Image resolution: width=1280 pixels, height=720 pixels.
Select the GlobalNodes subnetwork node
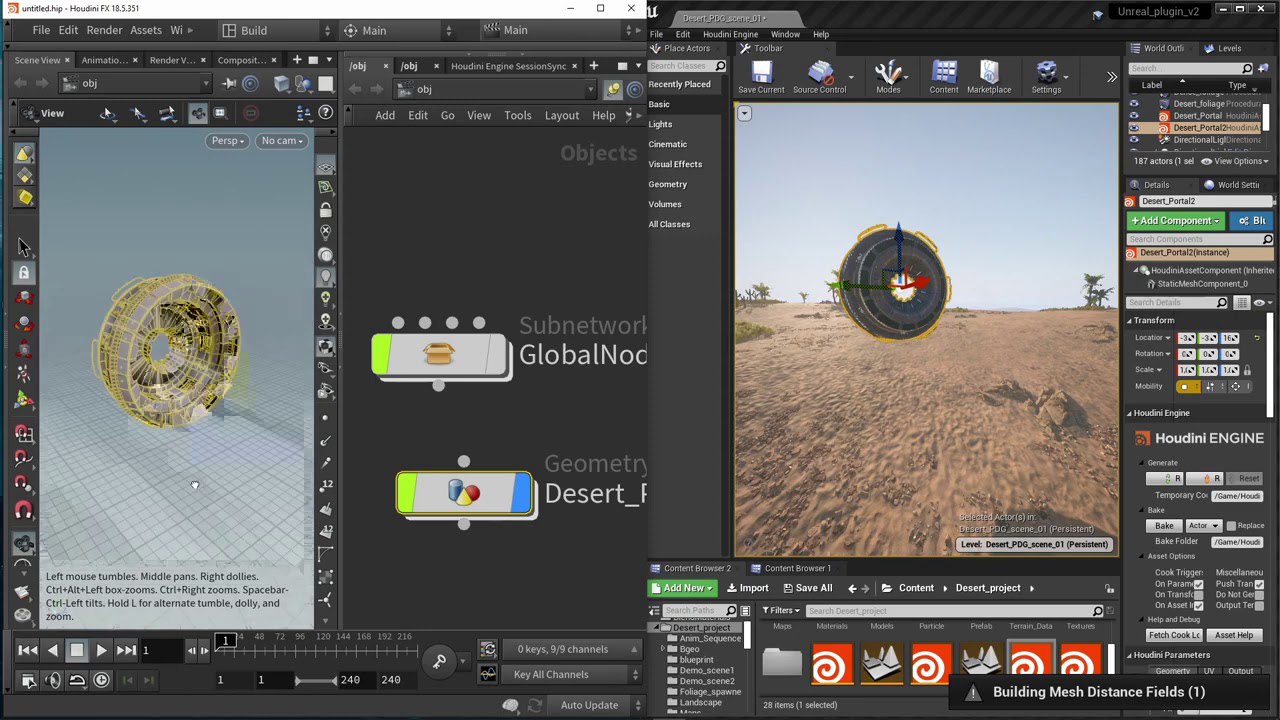click(x=440, y=355)
